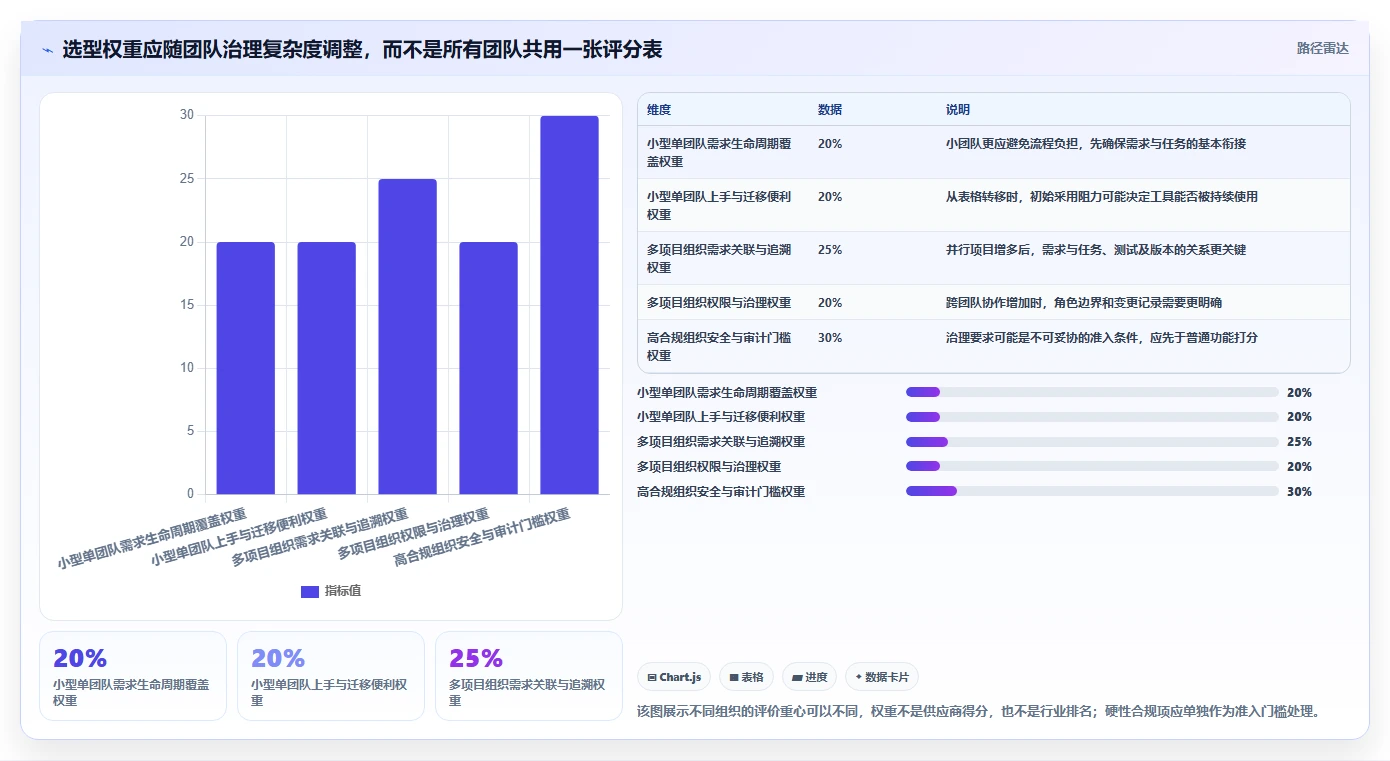Click the x-axis label 多项目组织权限与治理权重
The image size is (1390, 761).
412,533
